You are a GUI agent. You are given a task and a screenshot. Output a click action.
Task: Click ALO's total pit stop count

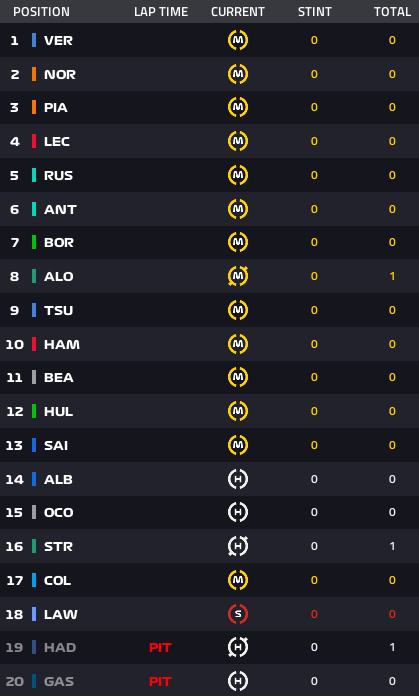point(392,277)
